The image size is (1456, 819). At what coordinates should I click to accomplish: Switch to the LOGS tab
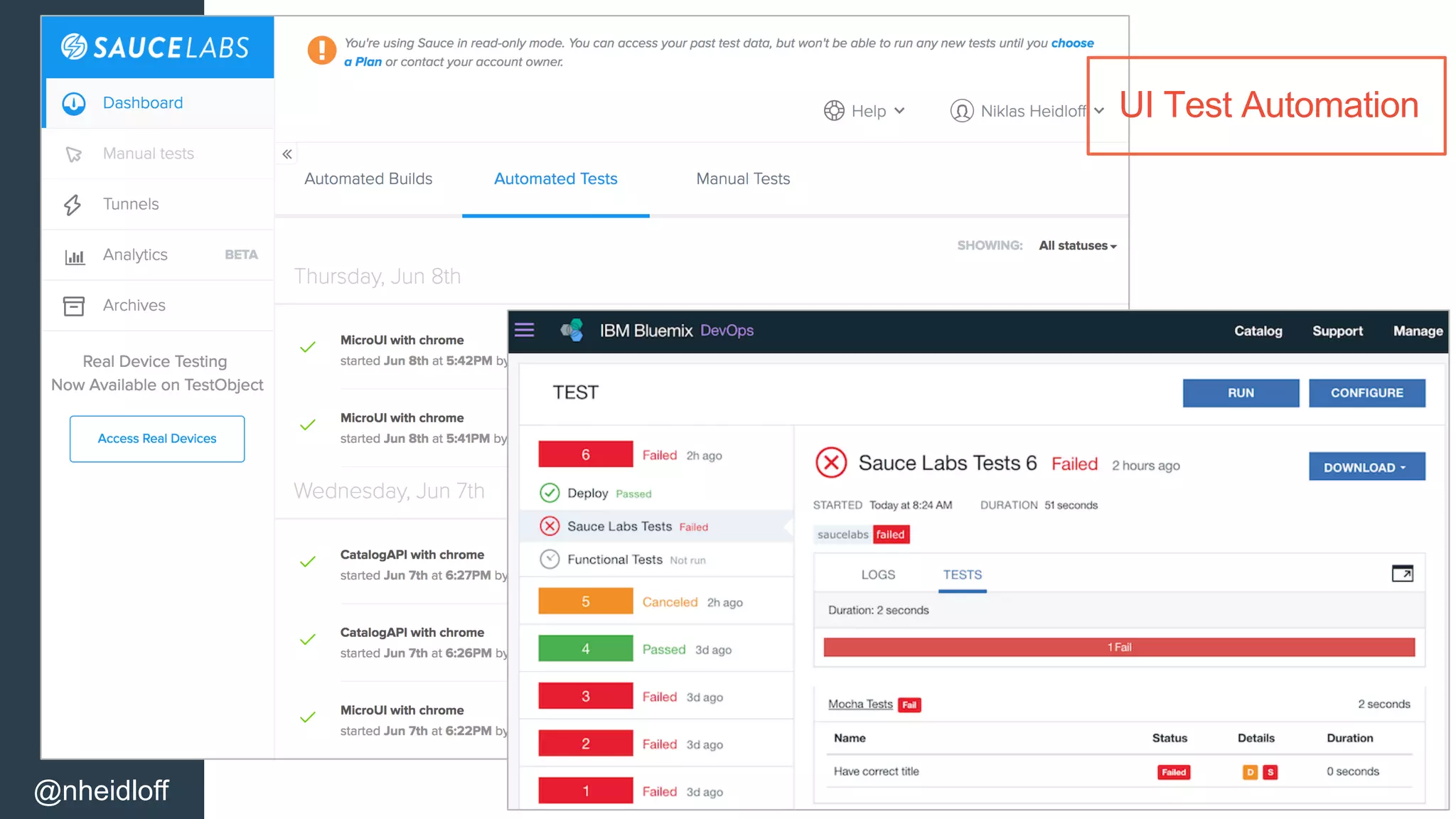[878, 574]
